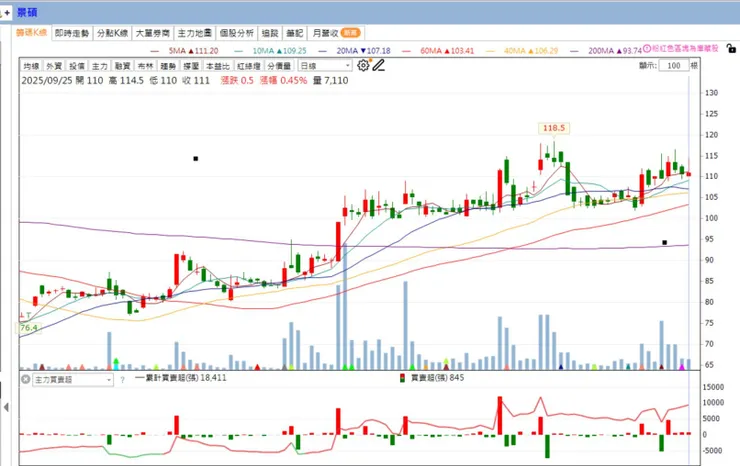Toggle the 撐壓 support-resistance button
Image resolution: width=740 pixels, height=466 pixels.
tap(191, 66)
